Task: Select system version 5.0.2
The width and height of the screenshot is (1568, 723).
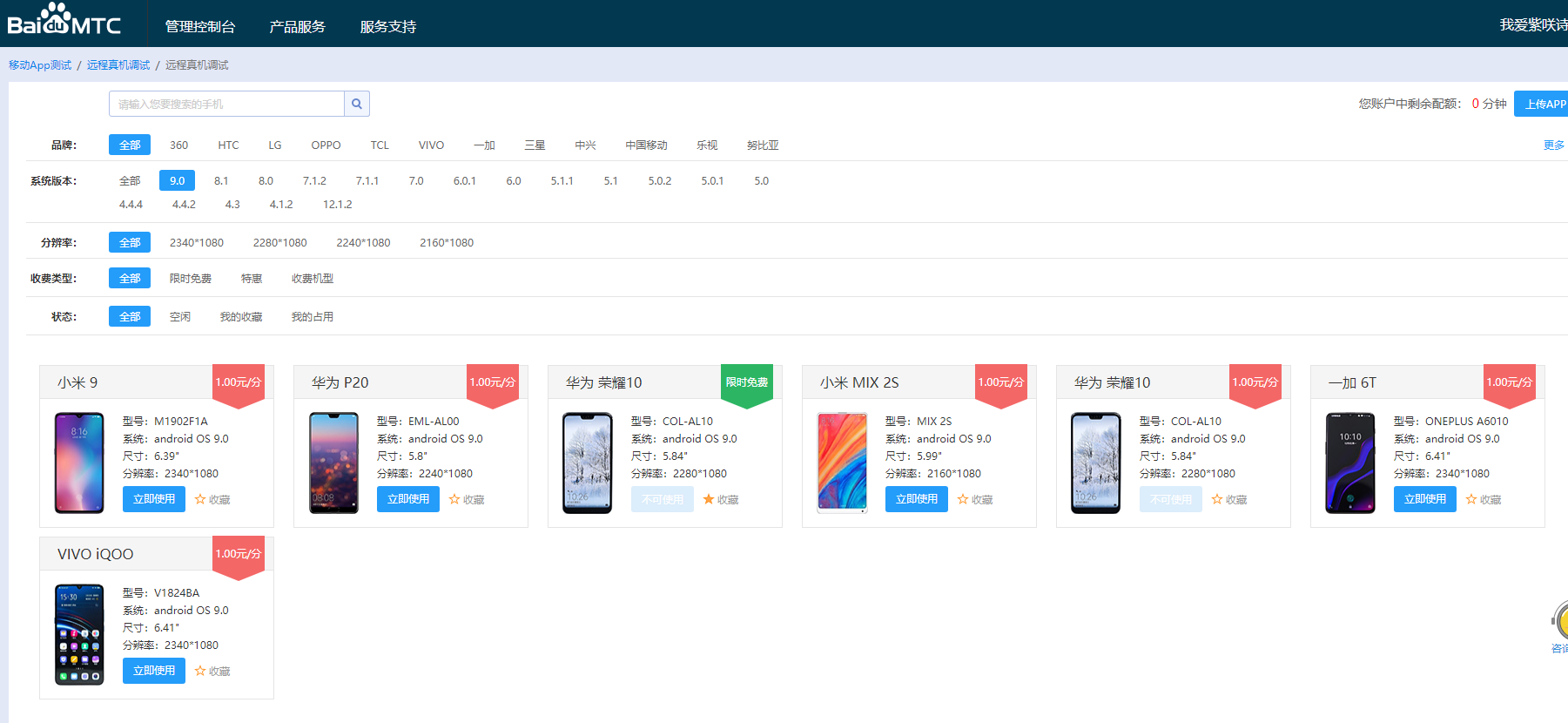Action: (x=660, y=181)
